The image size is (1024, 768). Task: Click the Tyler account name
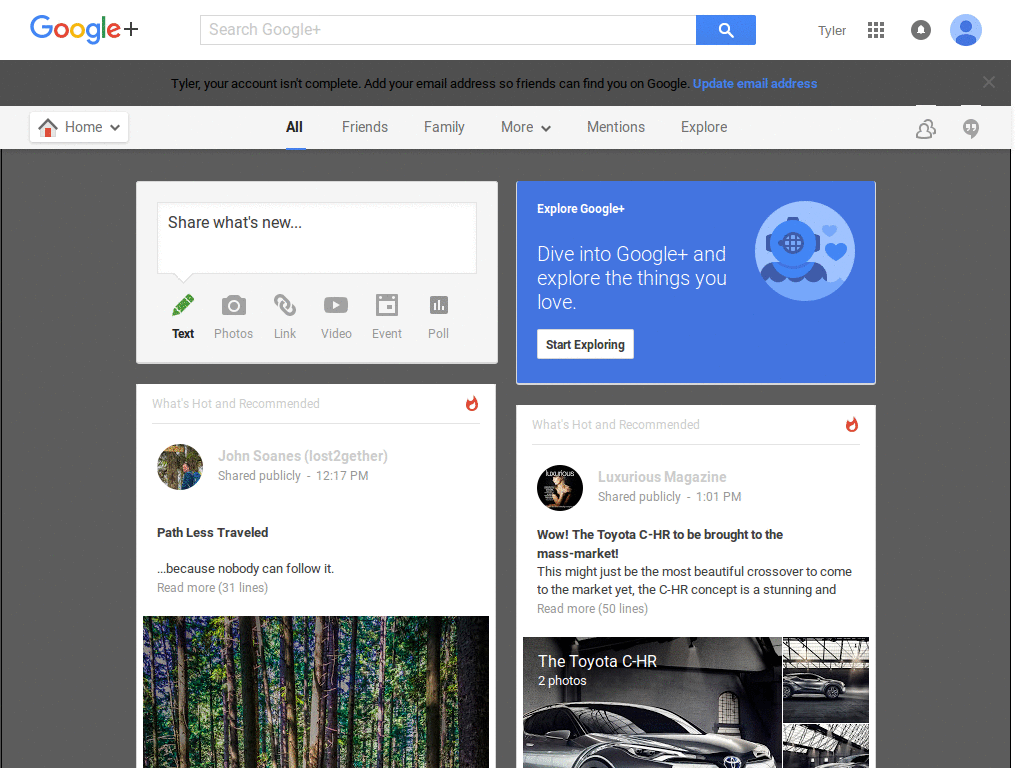click(832, 31)
